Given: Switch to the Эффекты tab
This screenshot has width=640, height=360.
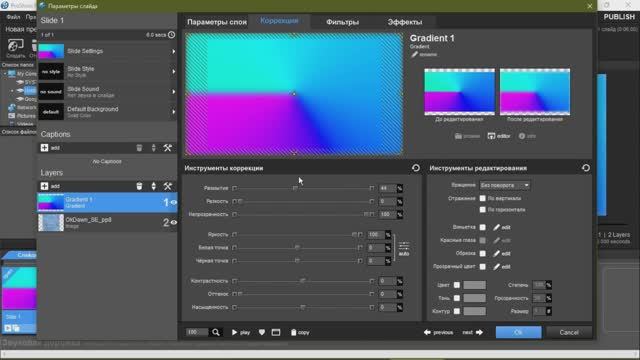Looking at the screenshot, I should coord(405,22).
